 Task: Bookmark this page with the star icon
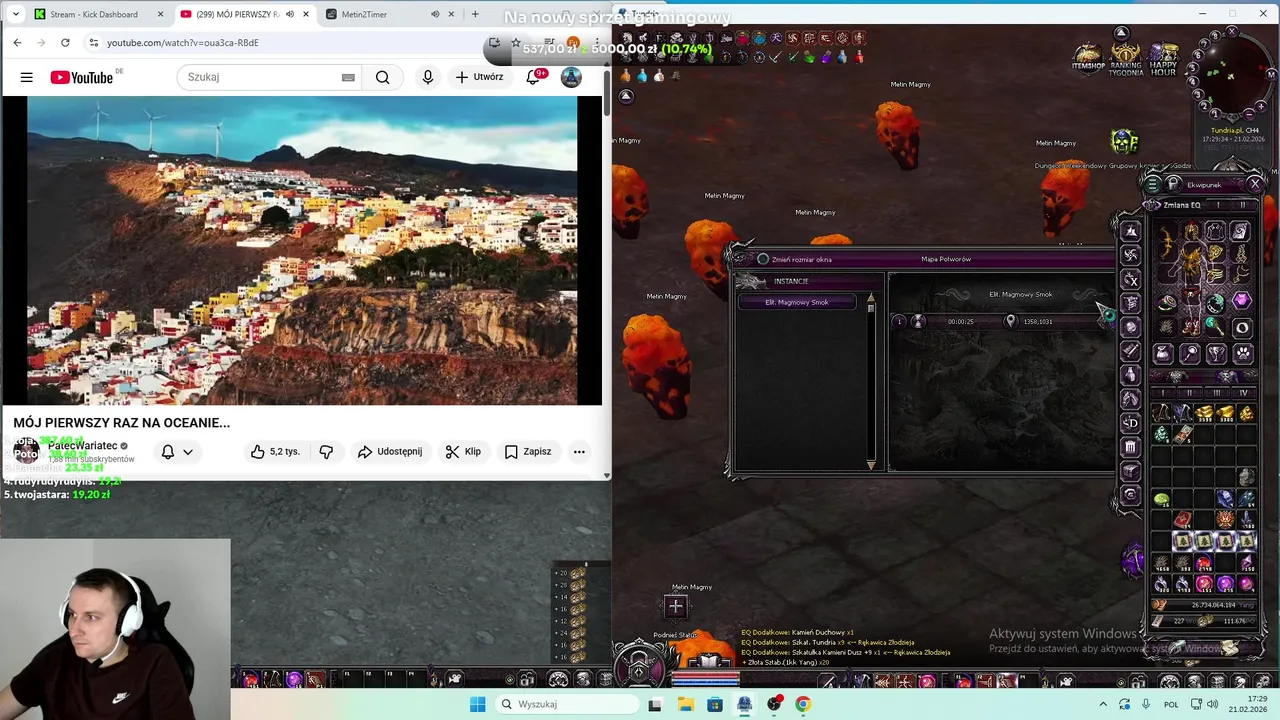pyautogui.click(x=515, y=43)
